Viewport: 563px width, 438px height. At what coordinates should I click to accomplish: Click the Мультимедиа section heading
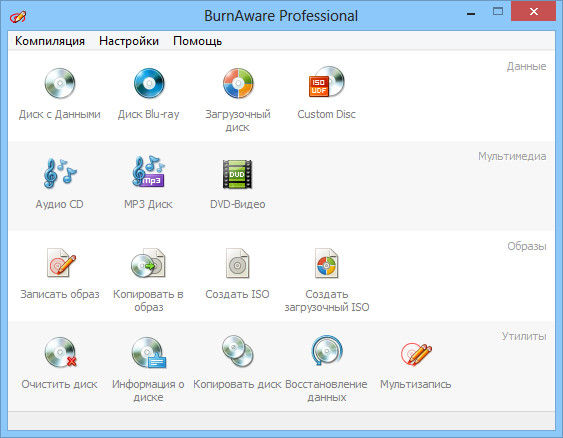(x=512, y=156)
